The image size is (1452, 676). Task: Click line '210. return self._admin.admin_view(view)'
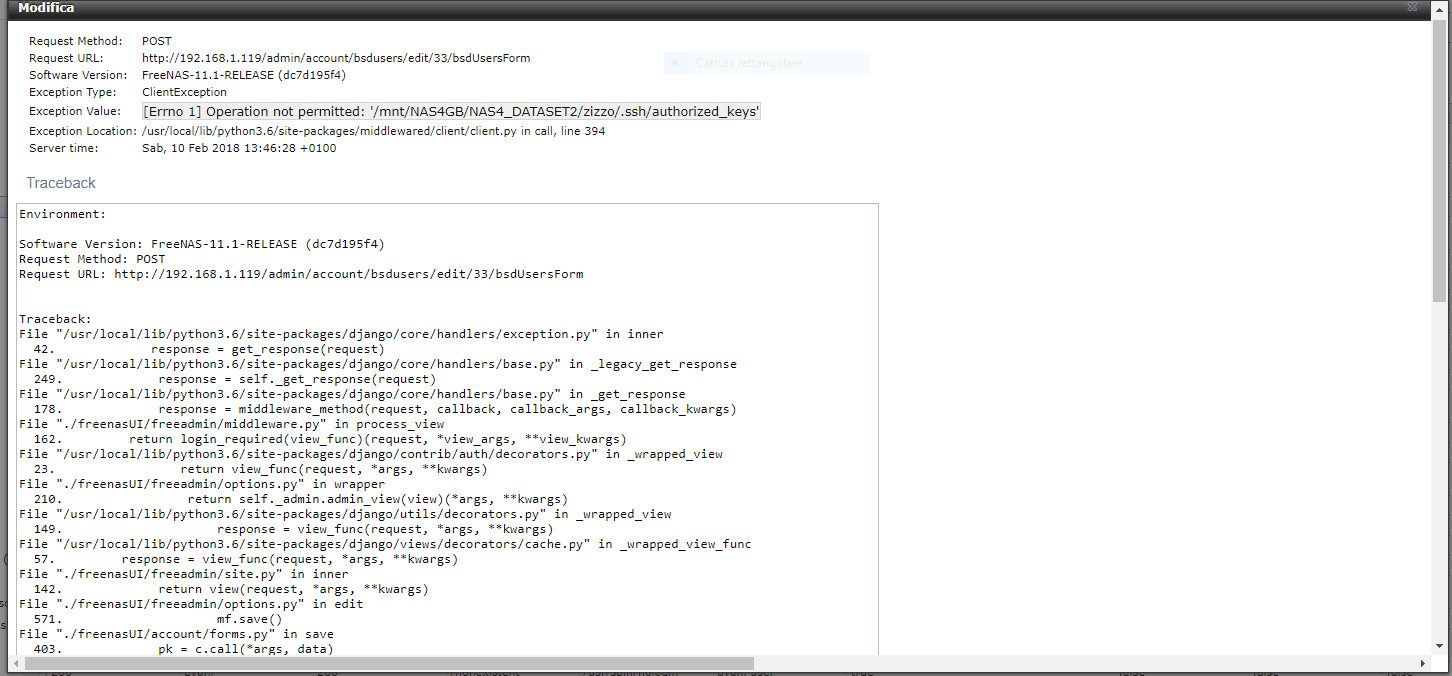tap(301, 499)
